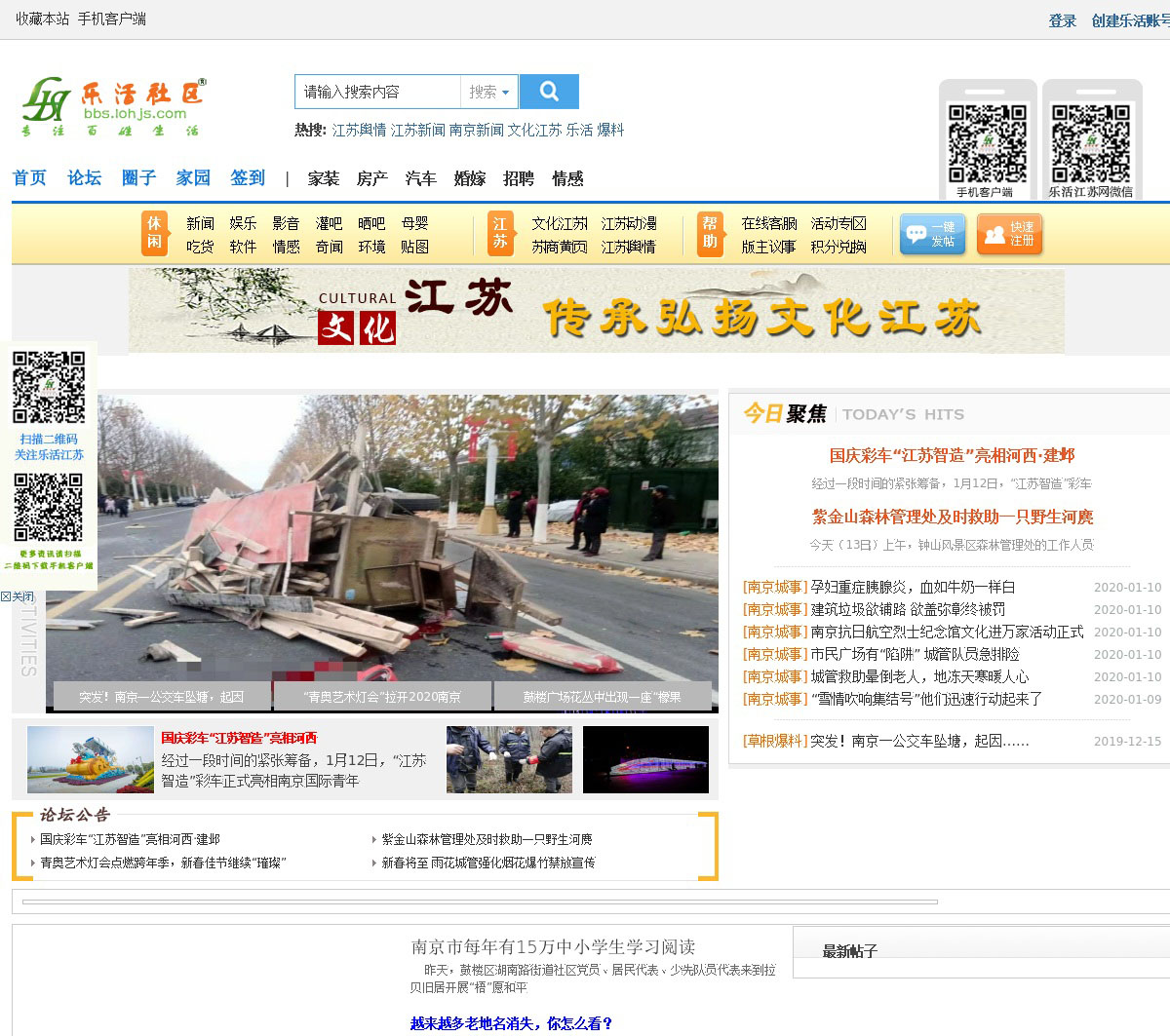Image resolution: width=1170 pixels, height=1036 pixels.
Task: Open the 情感 channel link
Action: (567, 178)
